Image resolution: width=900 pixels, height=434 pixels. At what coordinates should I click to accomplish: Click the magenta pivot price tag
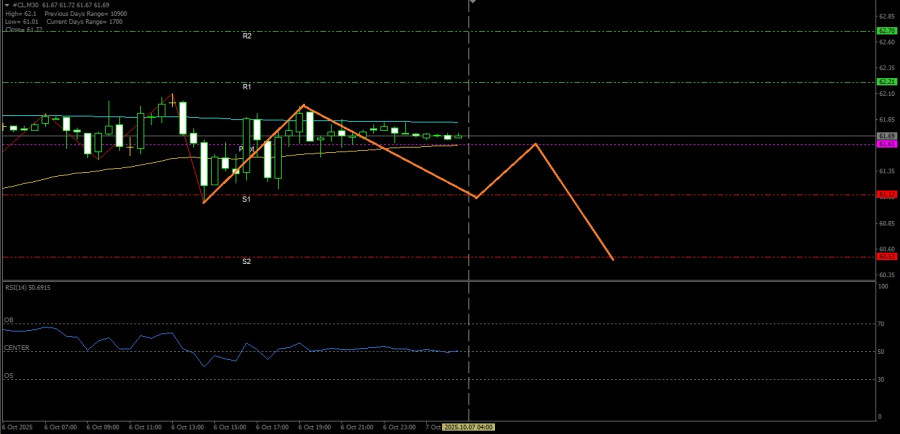tap(886, 144)
